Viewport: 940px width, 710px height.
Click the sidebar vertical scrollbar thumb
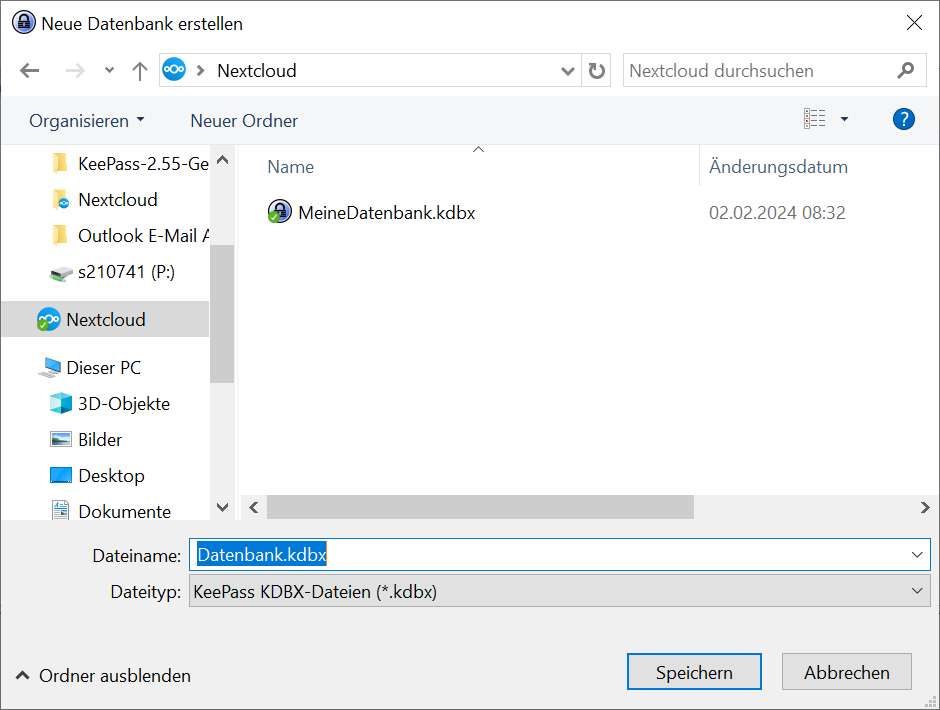click(x=222, y=313)
